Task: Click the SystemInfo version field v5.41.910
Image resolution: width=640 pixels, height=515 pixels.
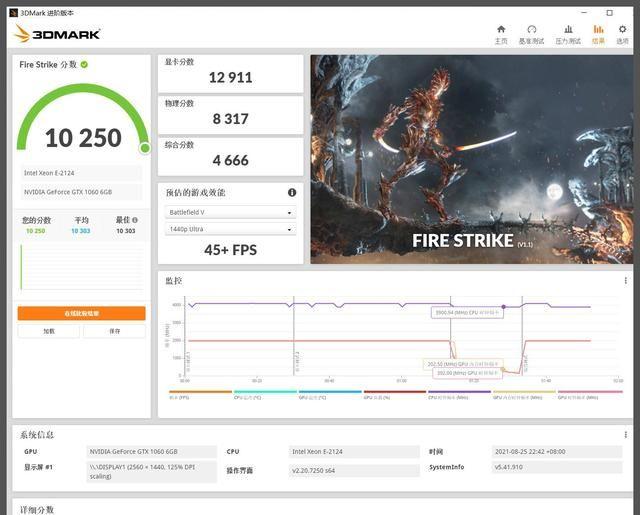Action: 557,467
